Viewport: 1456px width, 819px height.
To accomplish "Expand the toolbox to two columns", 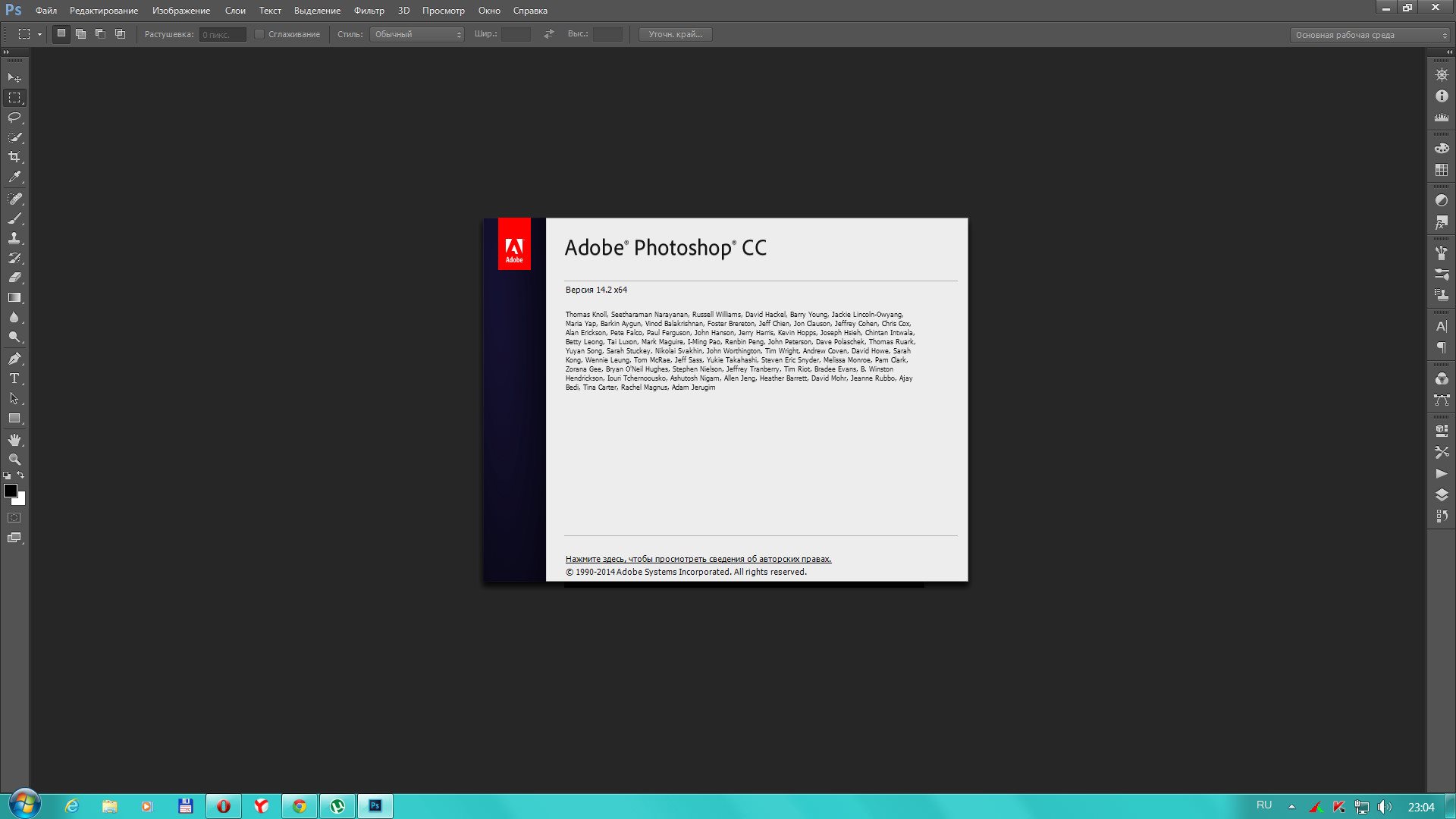I will [x=6, y=52].
